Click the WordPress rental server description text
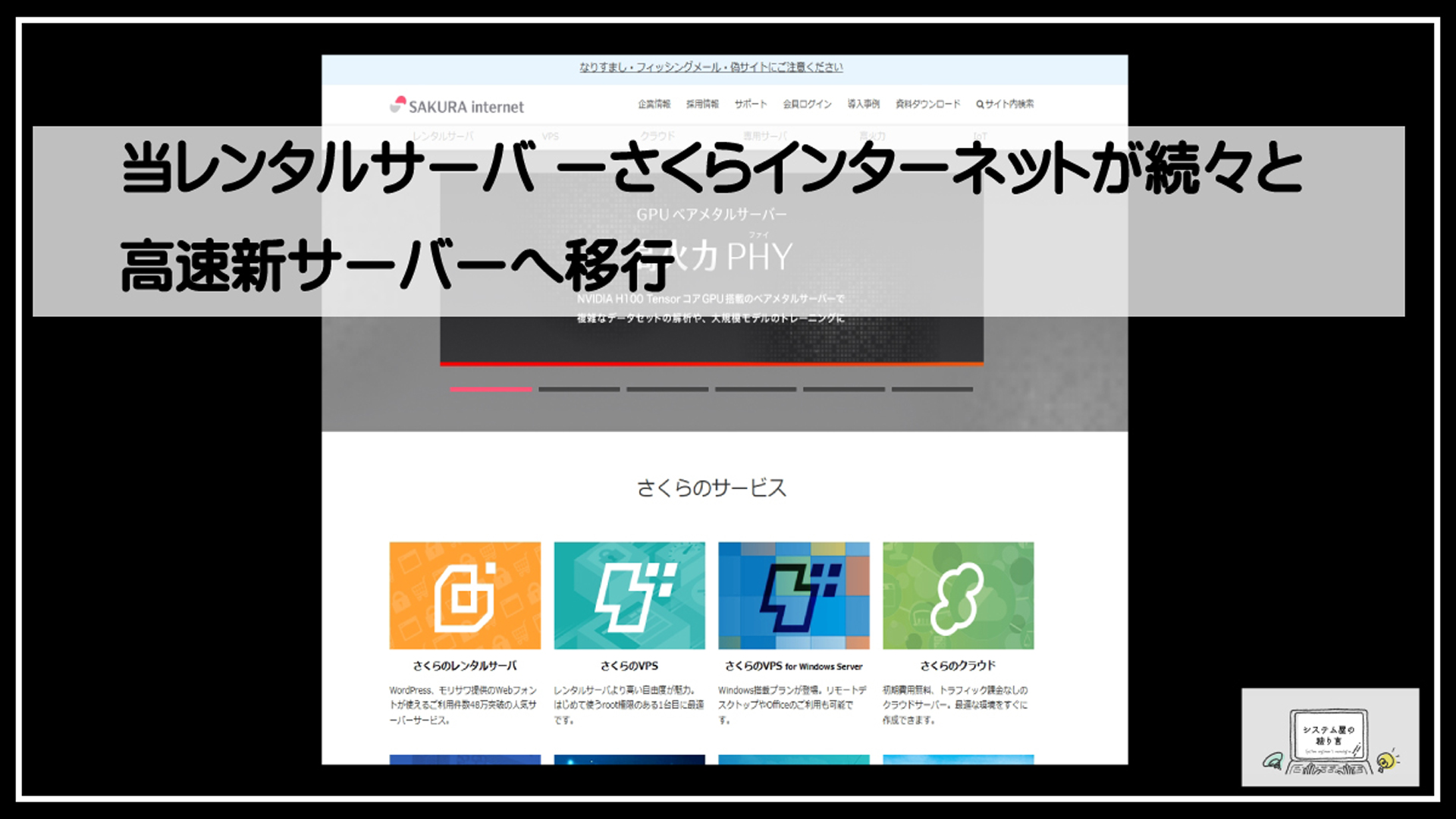 tap(463, 705)
